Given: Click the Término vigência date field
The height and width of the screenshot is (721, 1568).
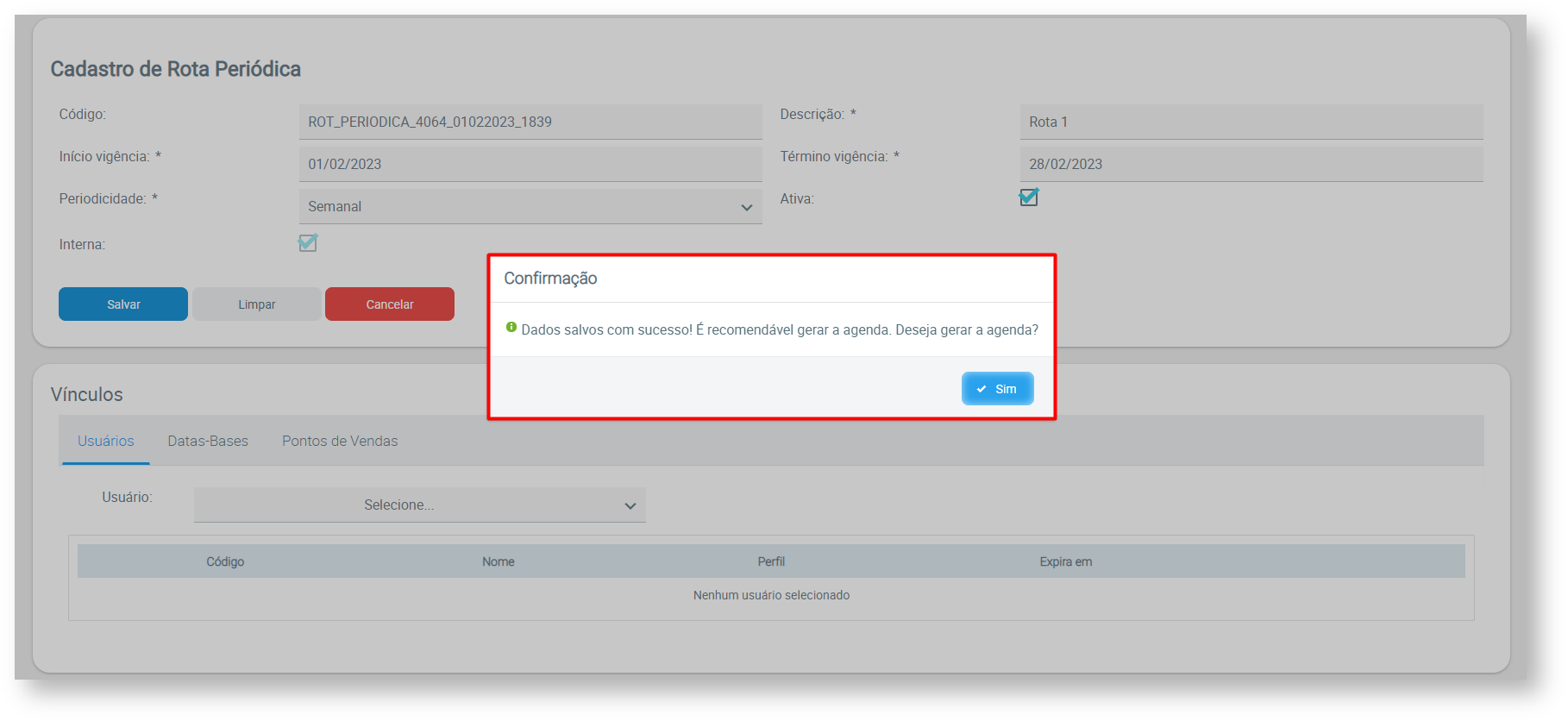Looking at the screenshot, I should coord(1251,165).
